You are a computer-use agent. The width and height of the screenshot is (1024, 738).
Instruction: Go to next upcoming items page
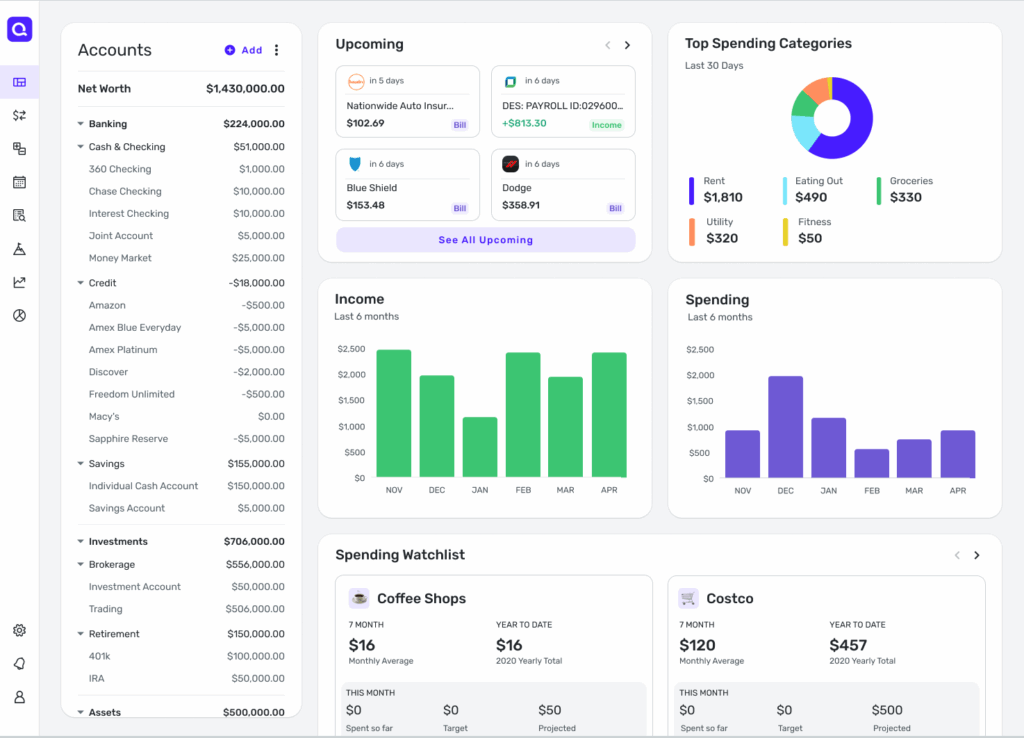pyautogui.click(x=627, y=45)
